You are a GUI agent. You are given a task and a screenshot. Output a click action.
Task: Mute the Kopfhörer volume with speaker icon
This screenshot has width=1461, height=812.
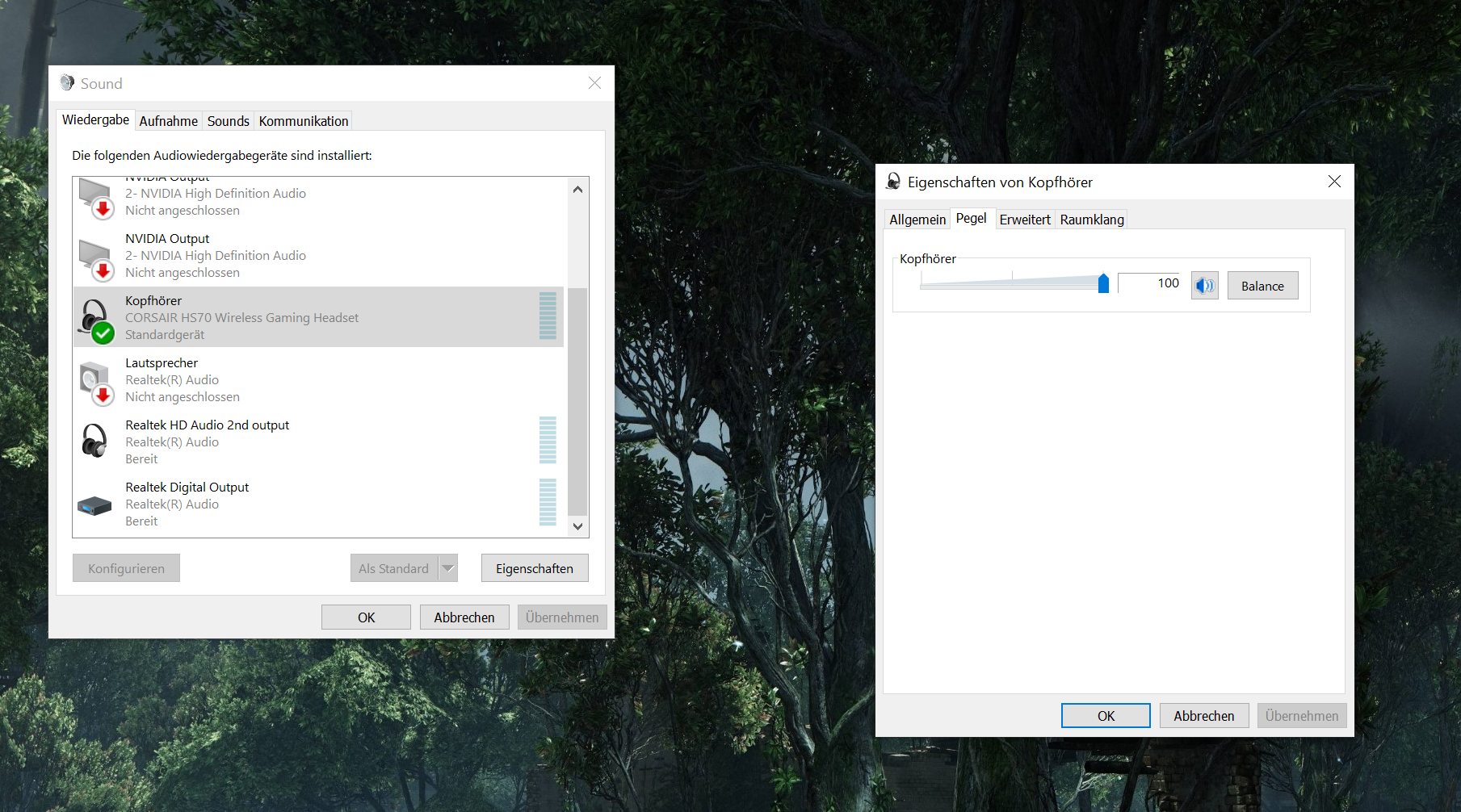pyautogui.click(x=1204, y=286)
